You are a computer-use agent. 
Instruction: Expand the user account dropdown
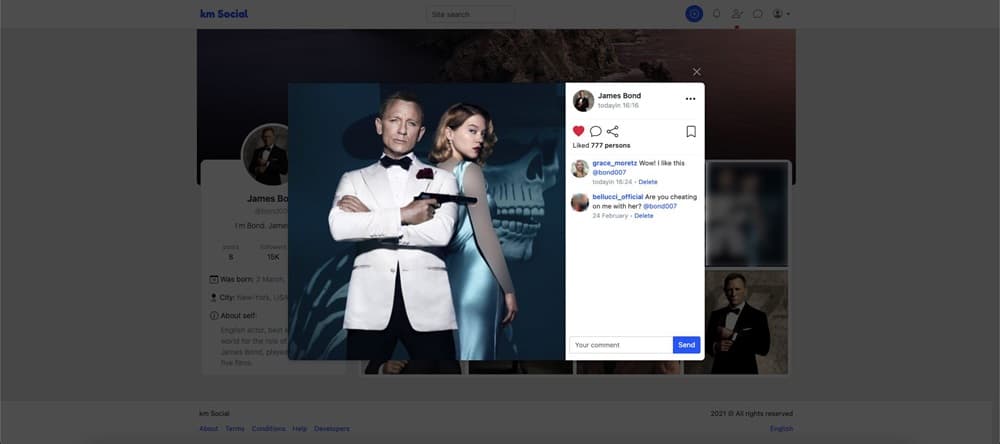point(781,13)
